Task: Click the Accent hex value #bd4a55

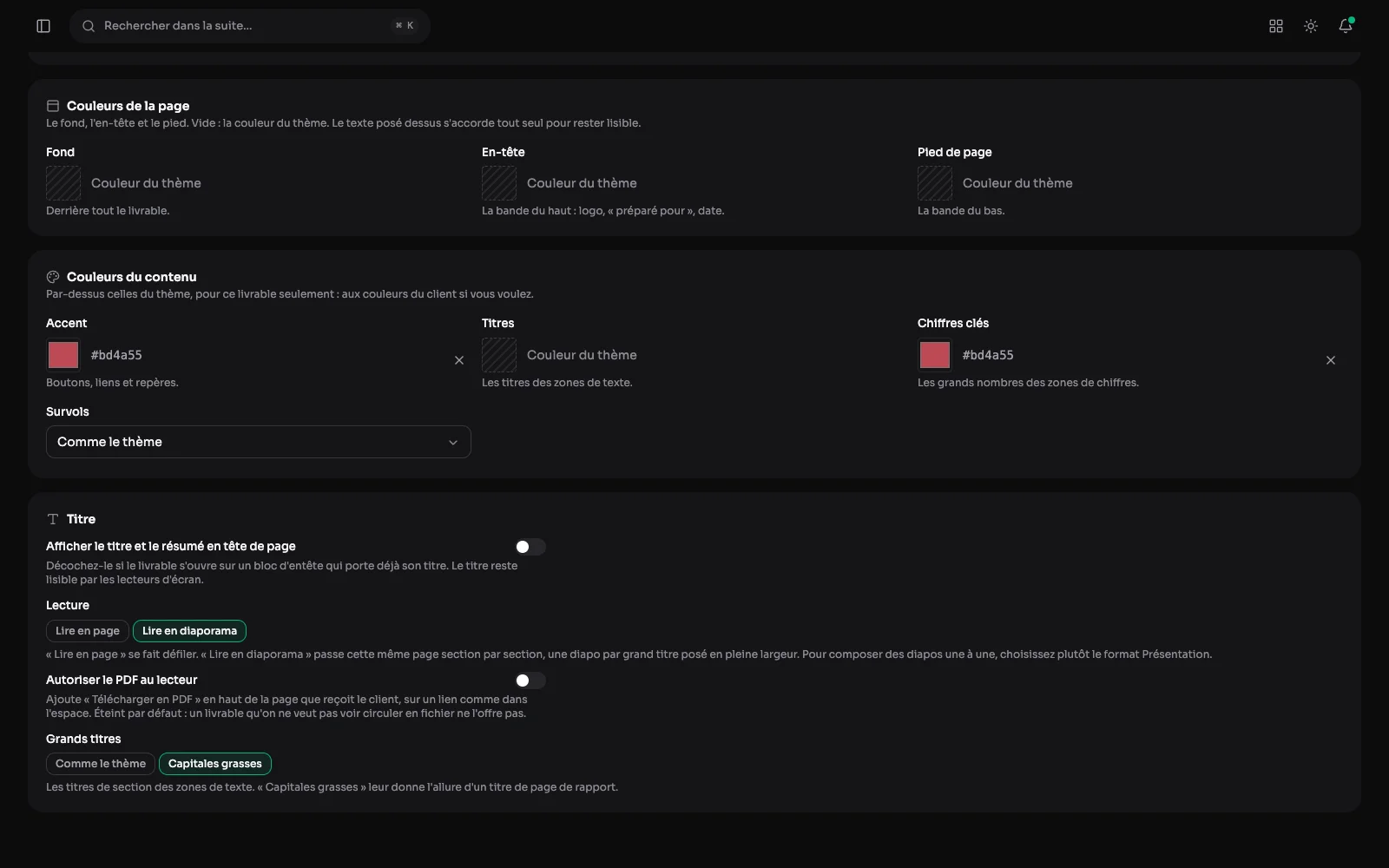Action: coord(116,355)
